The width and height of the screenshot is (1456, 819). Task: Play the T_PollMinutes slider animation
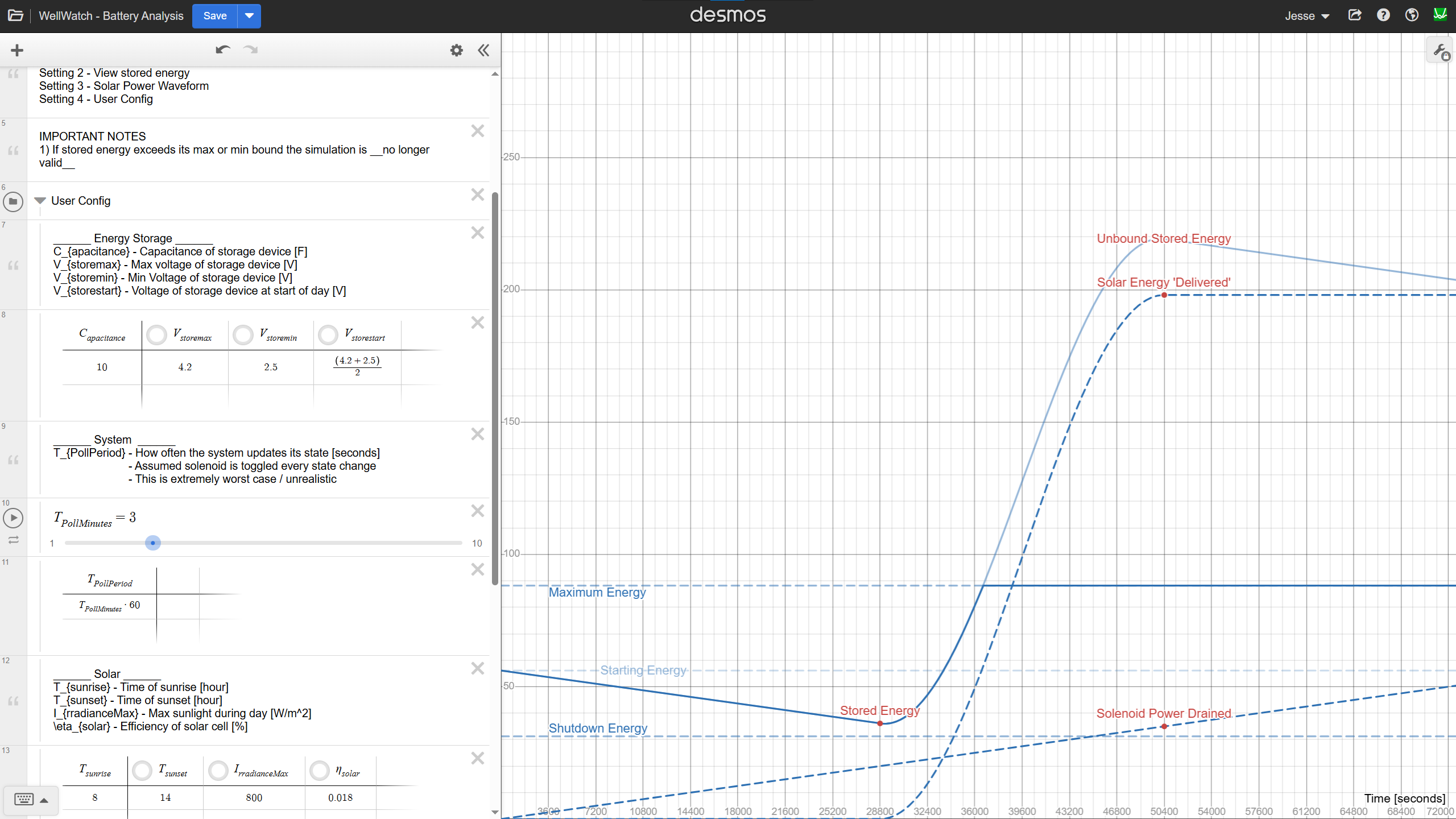click(x=13, y=518)
